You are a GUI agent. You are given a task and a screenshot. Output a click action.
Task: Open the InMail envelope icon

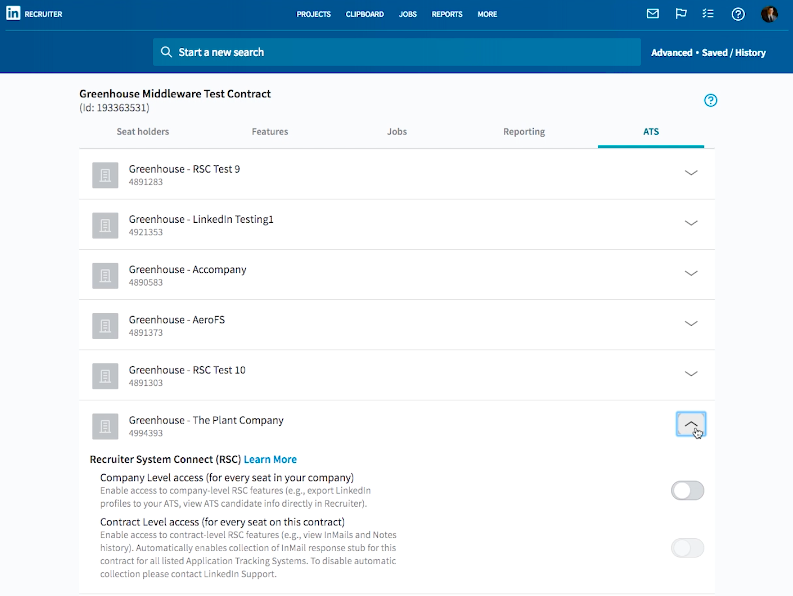pyautogui.click(x=653, y=14)
